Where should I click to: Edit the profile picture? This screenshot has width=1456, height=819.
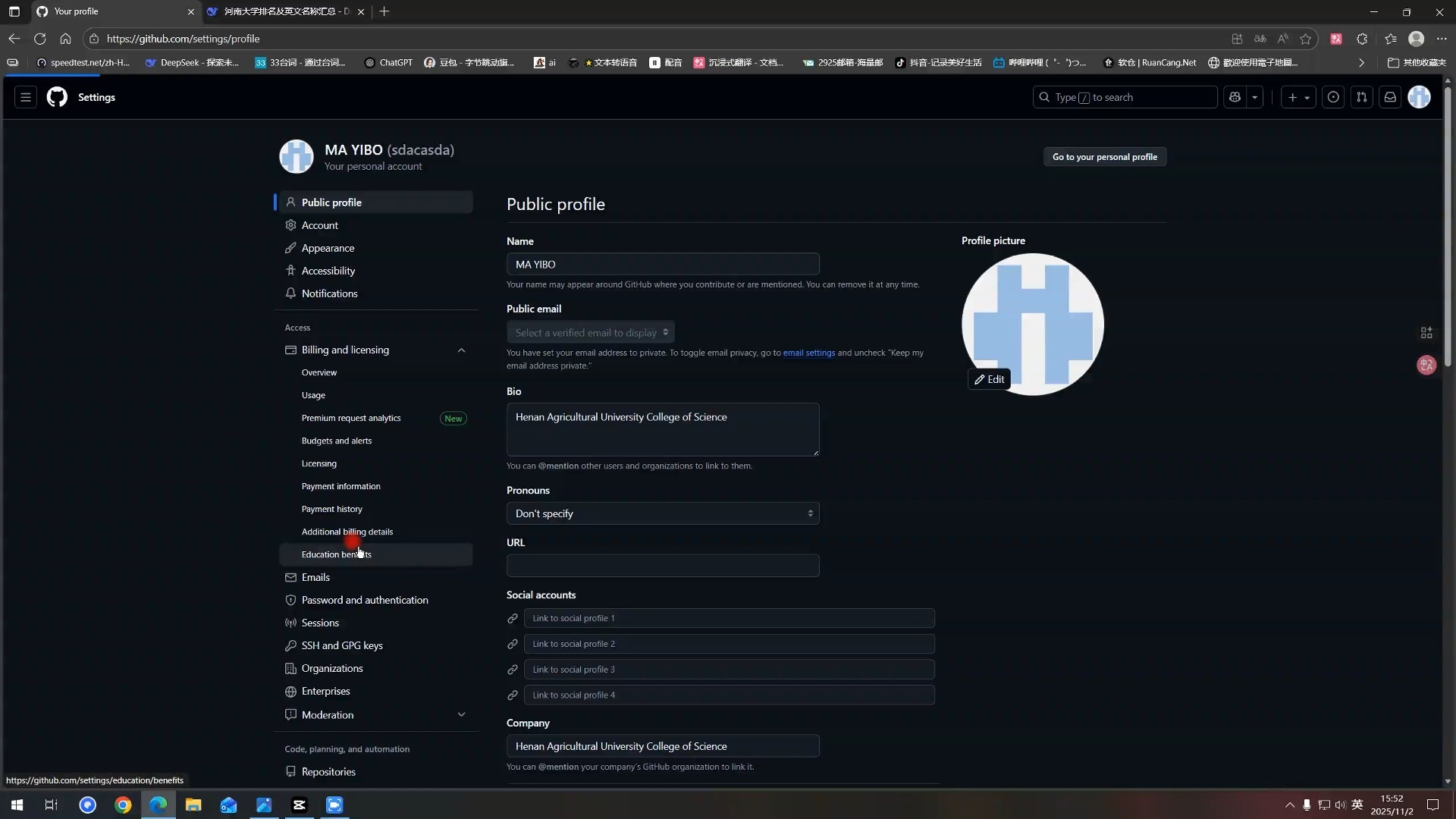pos(989,379)
